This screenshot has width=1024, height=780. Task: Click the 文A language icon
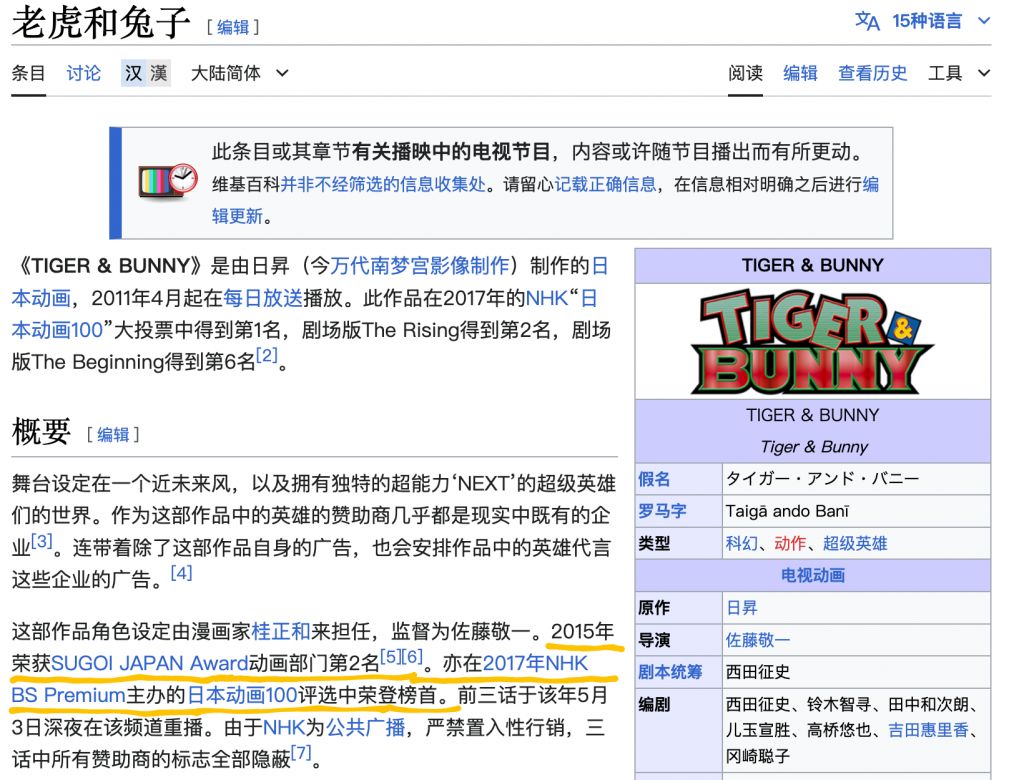tap(866, 20)
